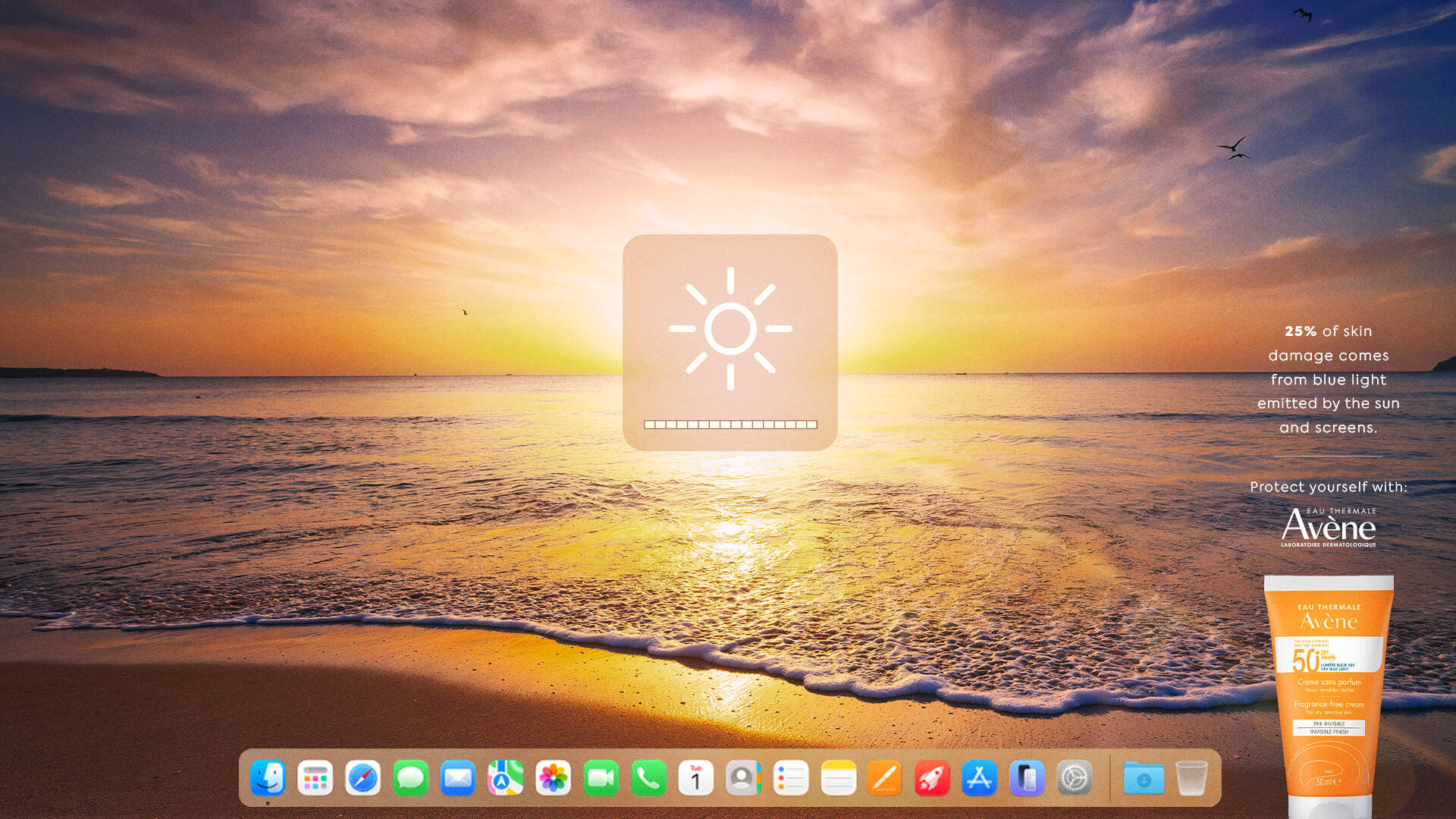Open the yellow Notes app
The height and width of the screenshot is (819, 1456).
838,778
